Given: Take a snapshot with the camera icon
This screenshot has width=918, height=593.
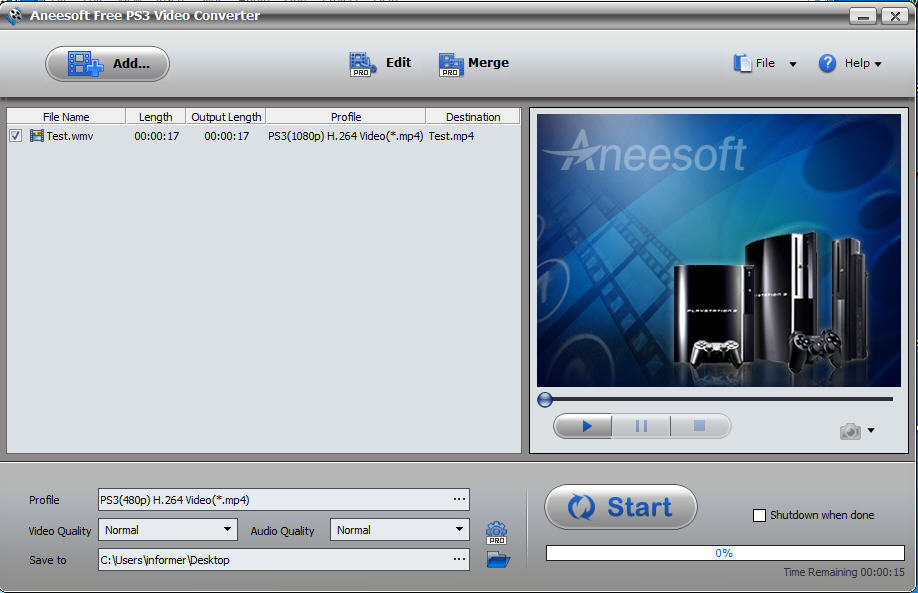Looking at the screenshot, I should point(848,430).
